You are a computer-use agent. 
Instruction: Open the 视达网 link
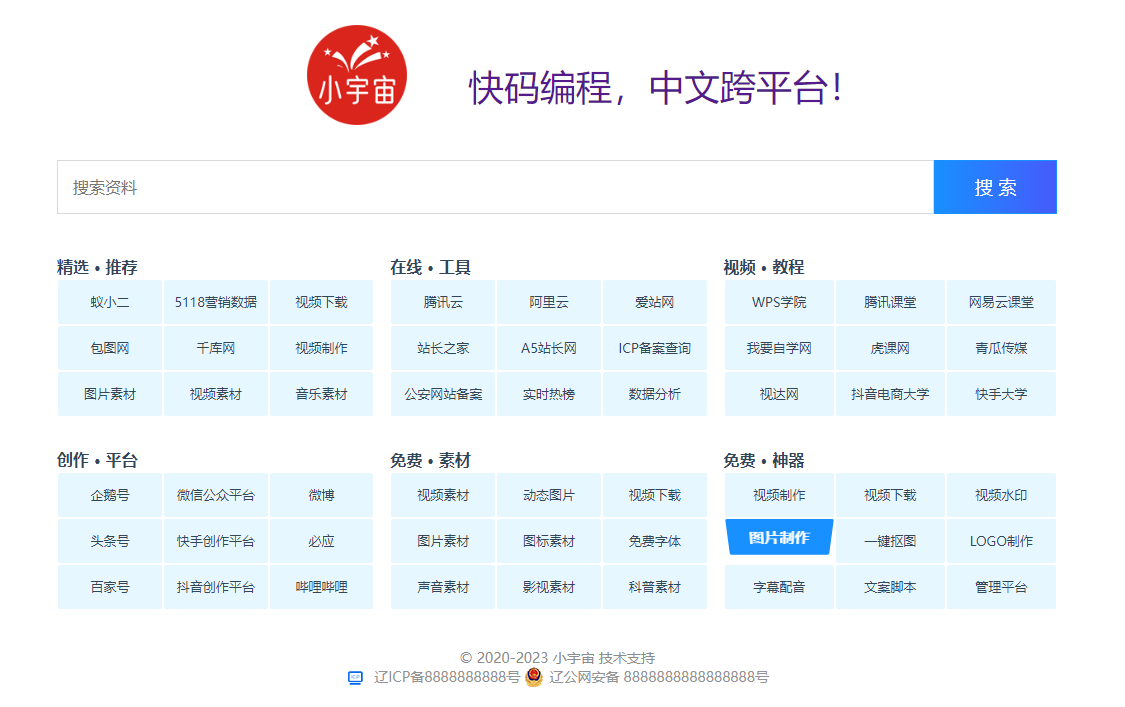point(779,394)
